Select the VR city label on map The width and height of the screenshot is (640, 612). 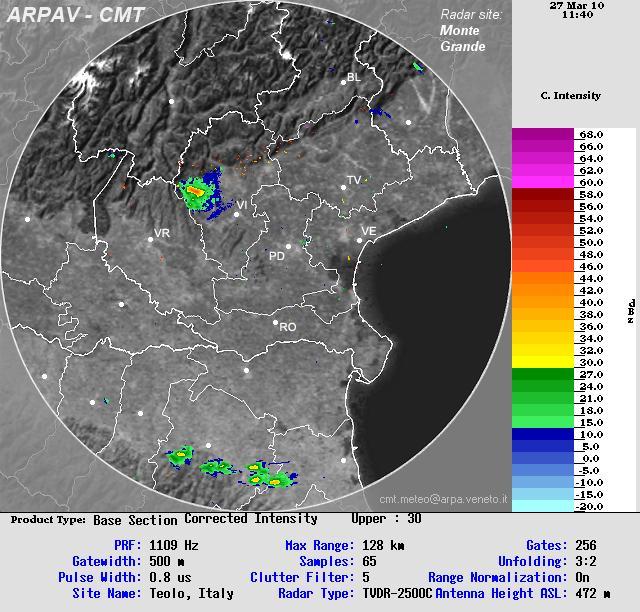click(161, 234)
